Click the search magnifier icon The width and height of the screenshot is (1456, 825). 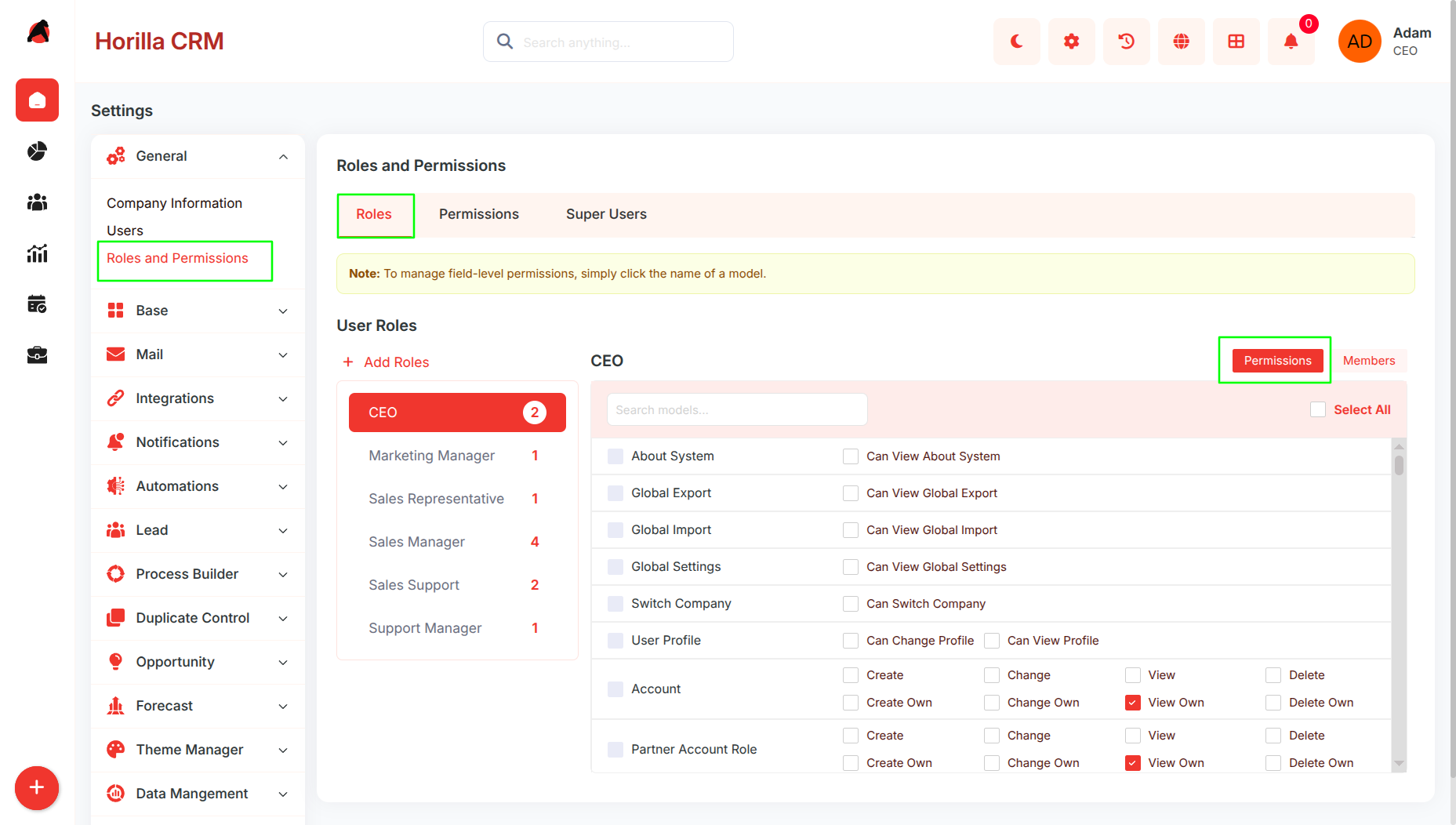[505, 42]
